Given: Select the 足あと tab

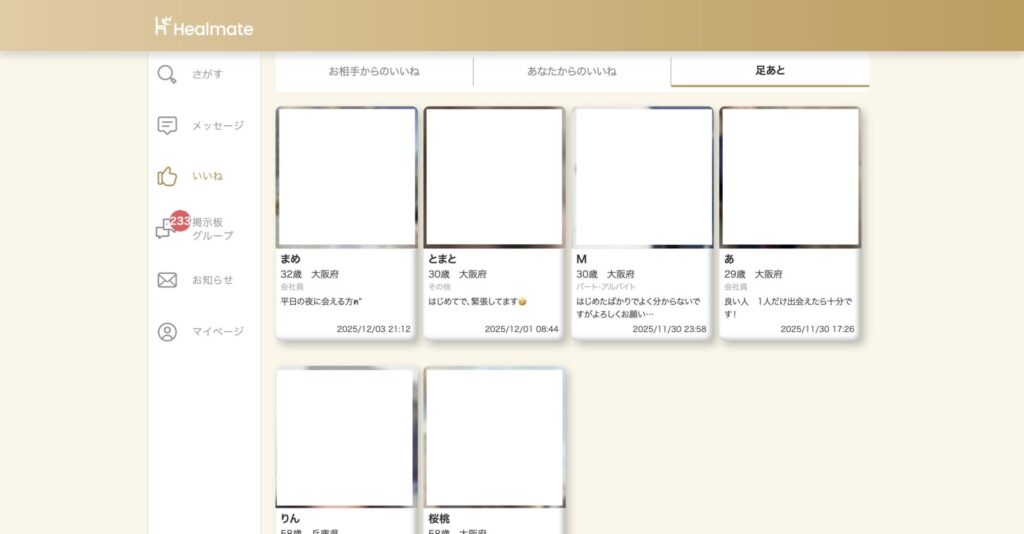Looking at the screenshot, I should pos(770,72).
